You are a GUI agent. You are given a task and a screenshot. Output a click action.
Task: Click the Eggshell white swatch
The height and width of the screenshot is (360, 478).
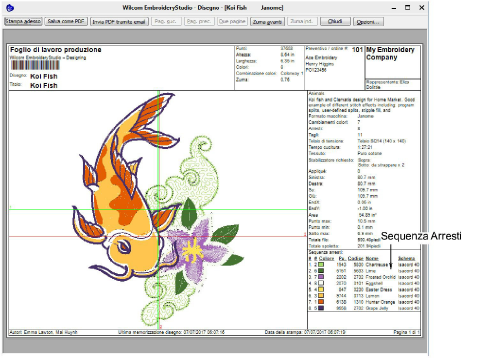(321, 283)
